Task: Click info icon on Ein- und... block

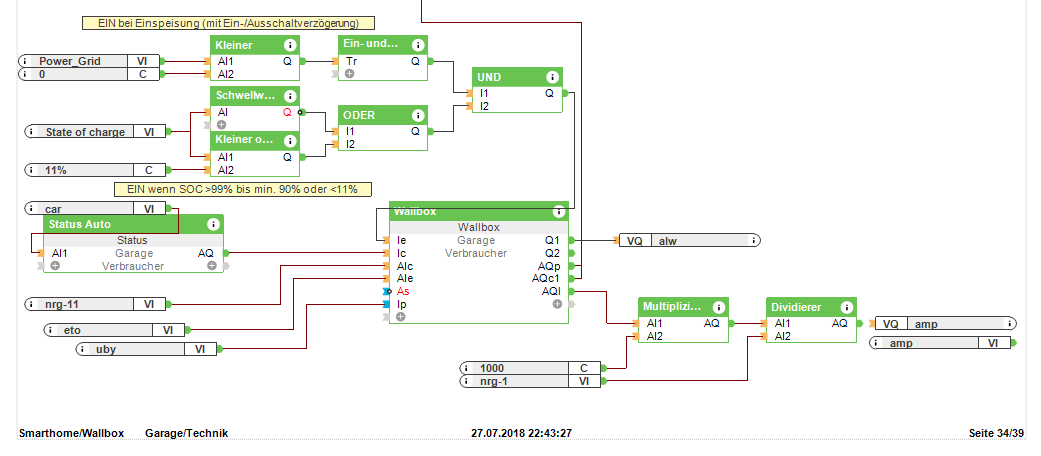Action: click(418, 45)
